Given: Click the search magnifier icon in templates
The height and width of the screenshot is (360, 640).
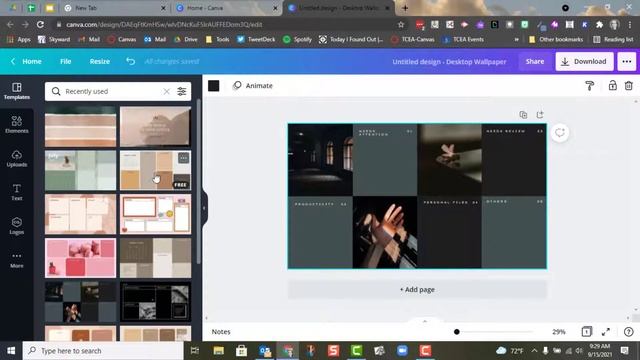Looking at the screenshot, I should pos(56,91).
